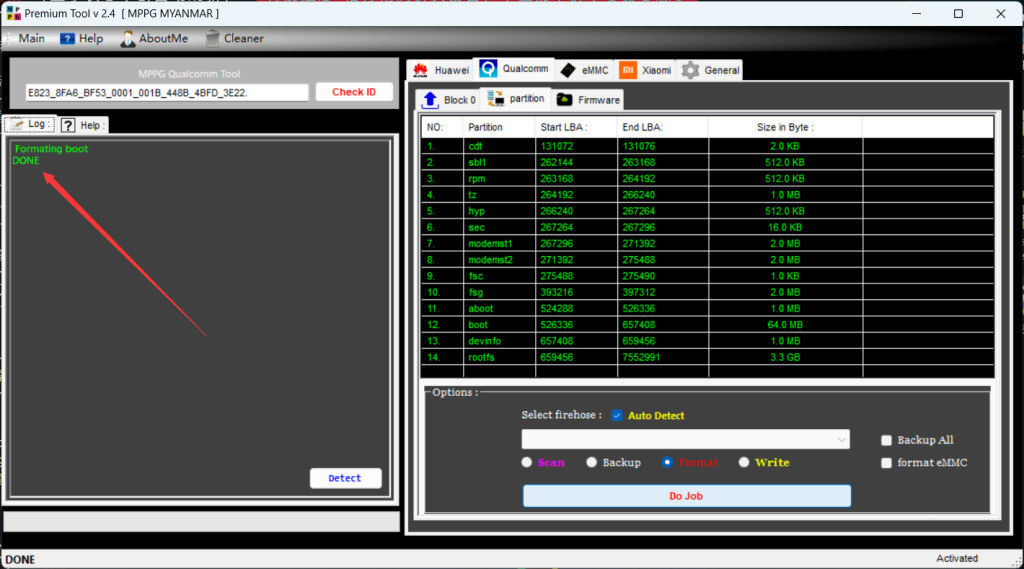Open the eMMC chip icon tab
This screenshot has height=569, width=1024.
568,70
